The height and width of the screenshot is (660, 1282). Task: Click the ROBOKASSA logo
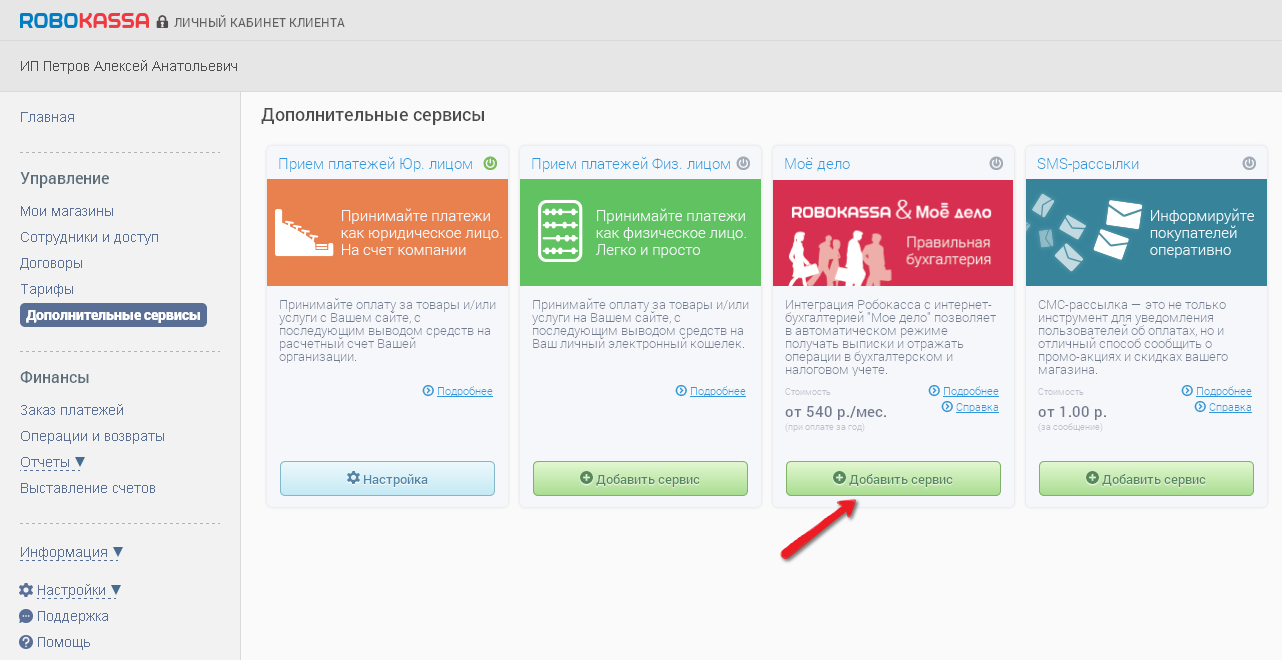pos(84,20)
